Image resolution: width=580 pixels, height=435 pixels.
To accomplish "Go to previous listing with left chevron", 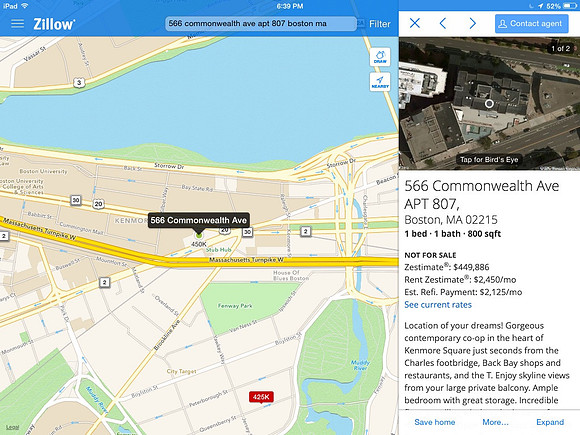I will tap(443, 23).
